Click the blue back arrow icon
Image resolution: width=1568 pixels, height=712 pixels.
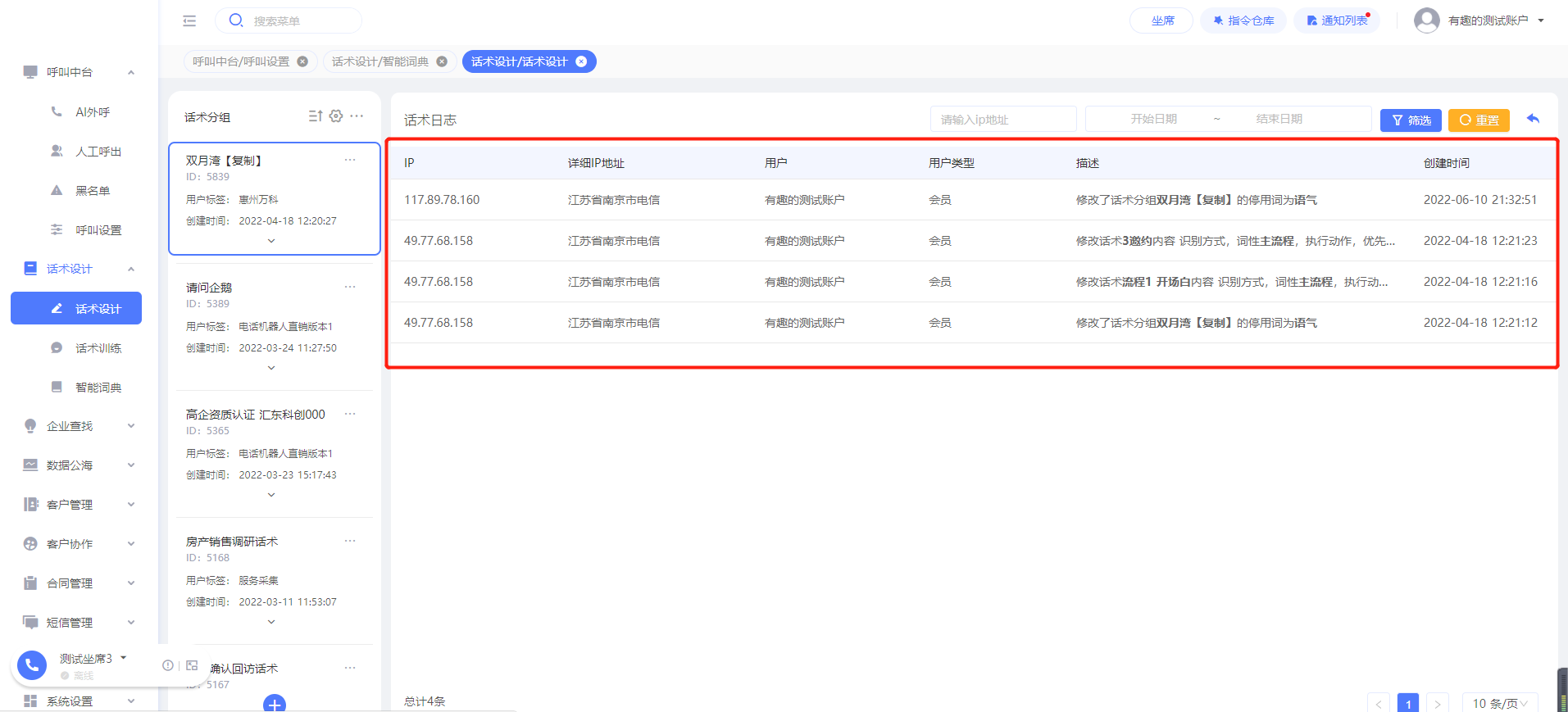coord(1533,119)
